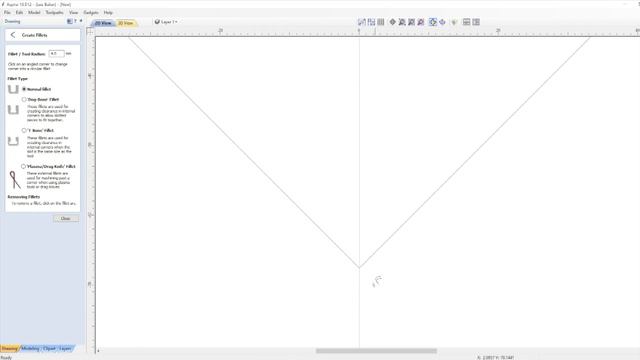Click the blue arrow toolbar icon after the highlighted one
This screenshot has height=360, width=640.
click(x=442, y=22)
